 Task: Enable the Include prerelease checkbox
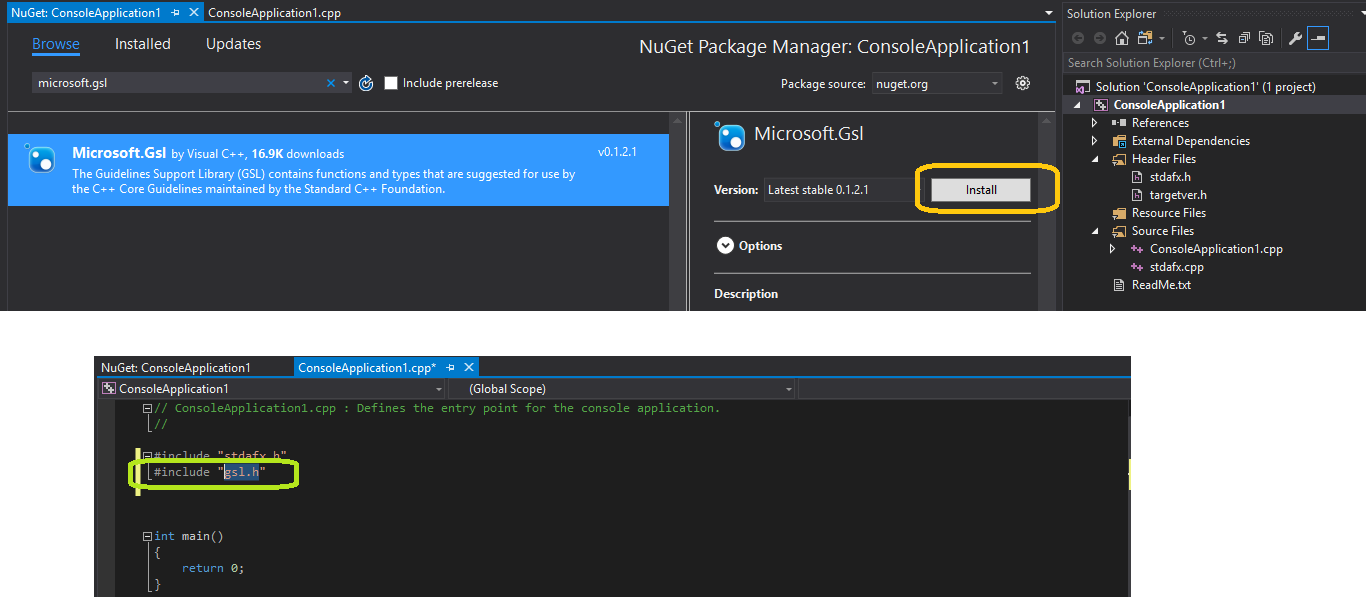(x=391, y=83)
